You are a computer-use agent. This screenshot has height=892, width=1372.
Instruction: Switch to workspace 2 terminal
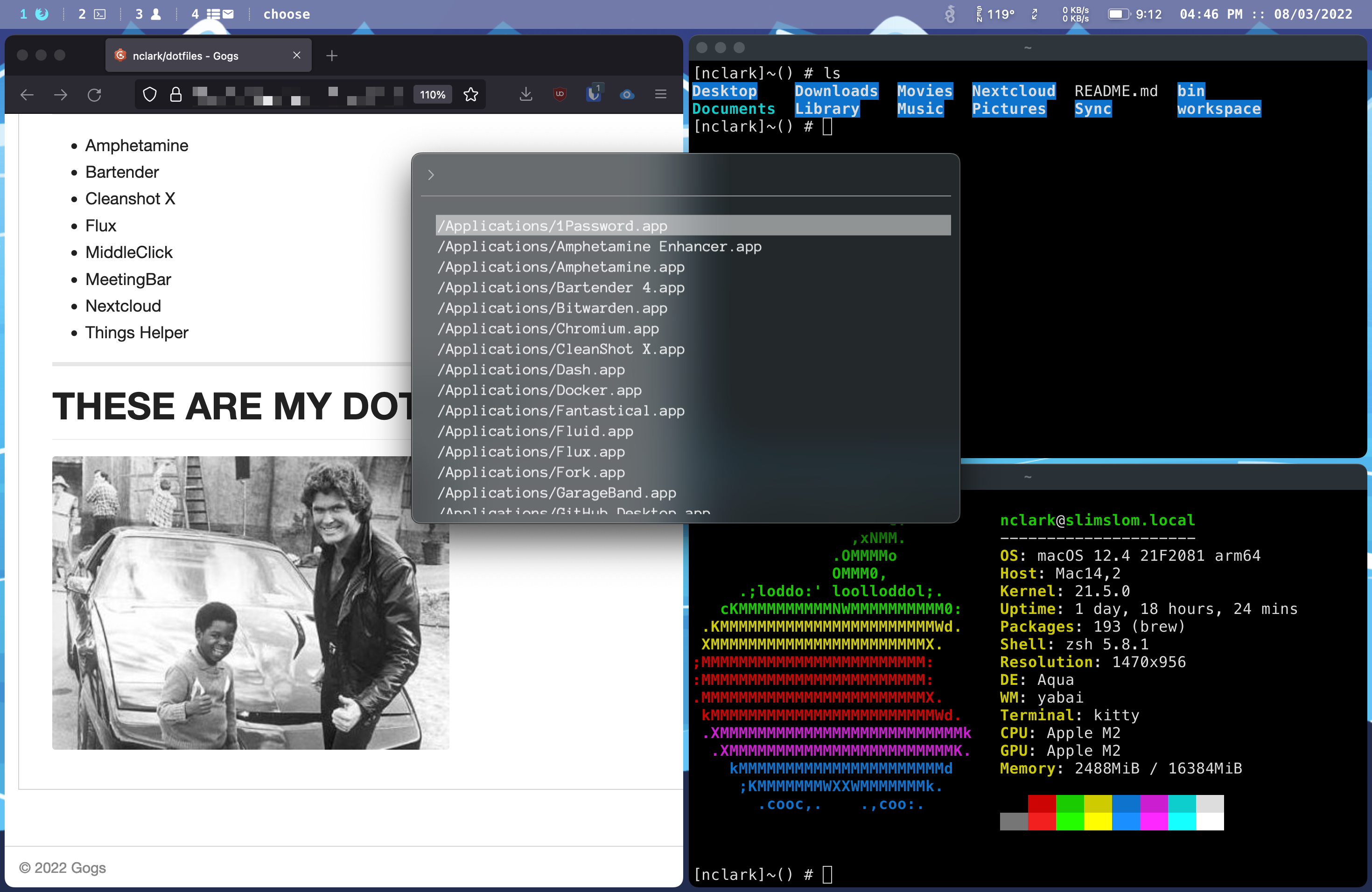click(91, 14)
